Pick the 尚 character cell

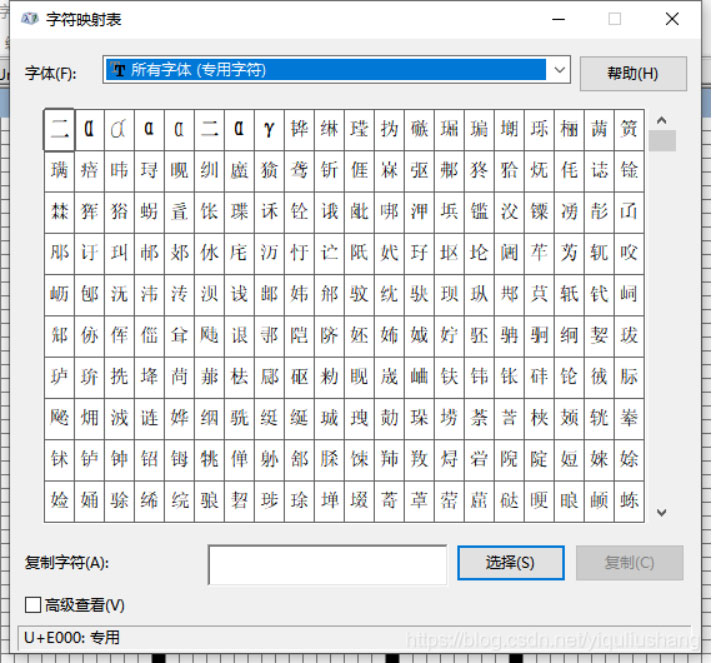180,376
